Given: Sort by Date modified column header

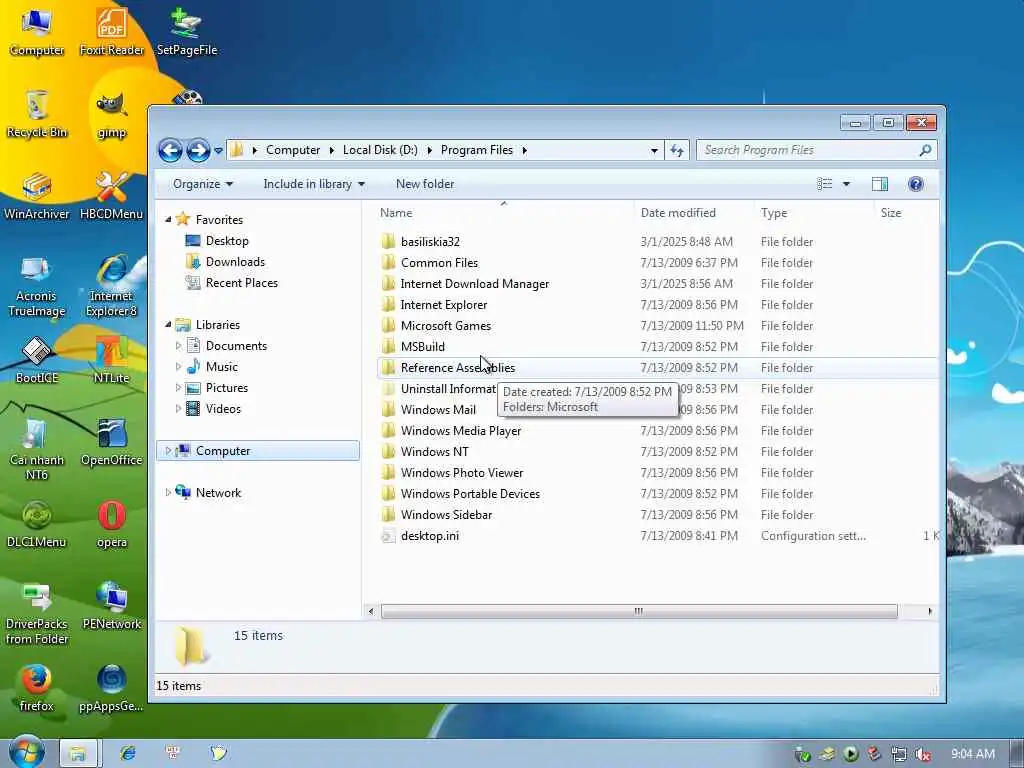Looking at the screenshot, I should (692, 213).
